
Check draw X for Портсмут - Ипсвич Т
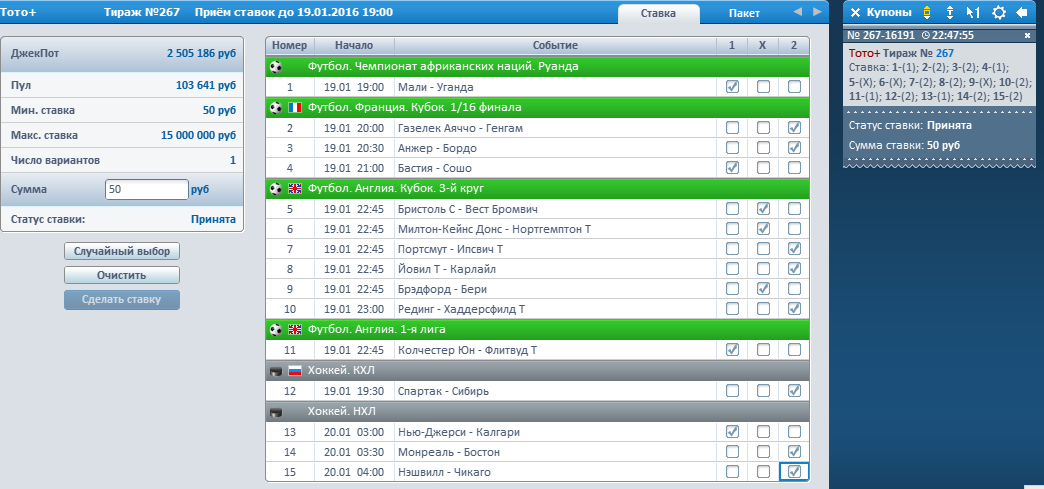pyautogui.click(x=763, y=249)
